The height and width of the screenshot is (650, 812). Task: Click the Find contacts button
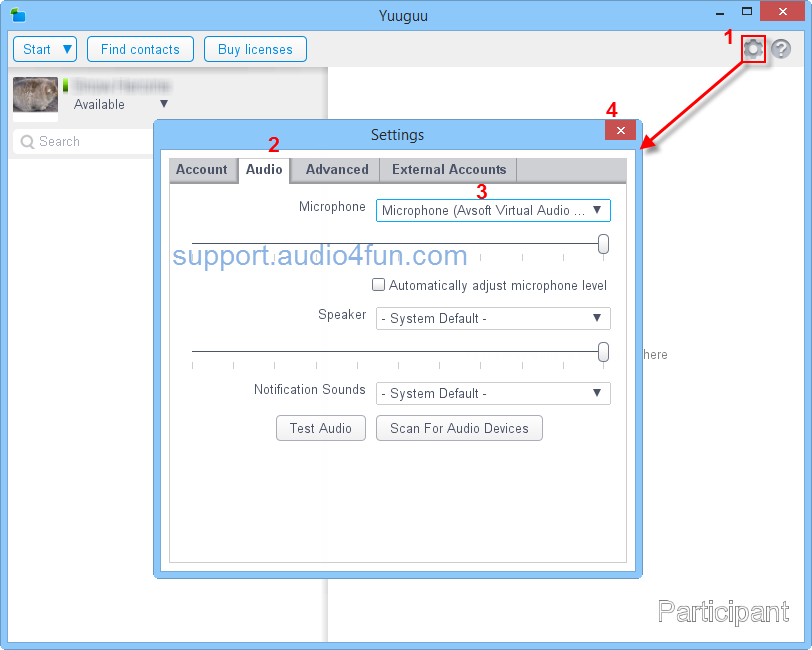140,49
